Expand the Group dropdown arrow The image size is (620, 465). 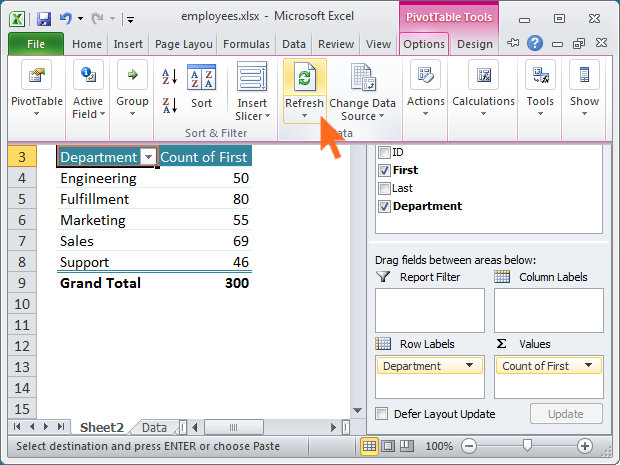click(x=132, y=114)
